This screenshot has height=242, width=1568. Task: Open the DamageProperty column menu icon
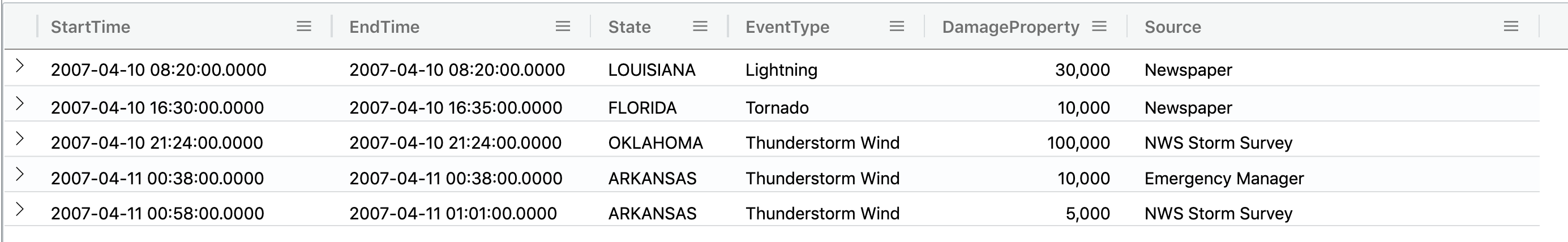[1099, 26]
